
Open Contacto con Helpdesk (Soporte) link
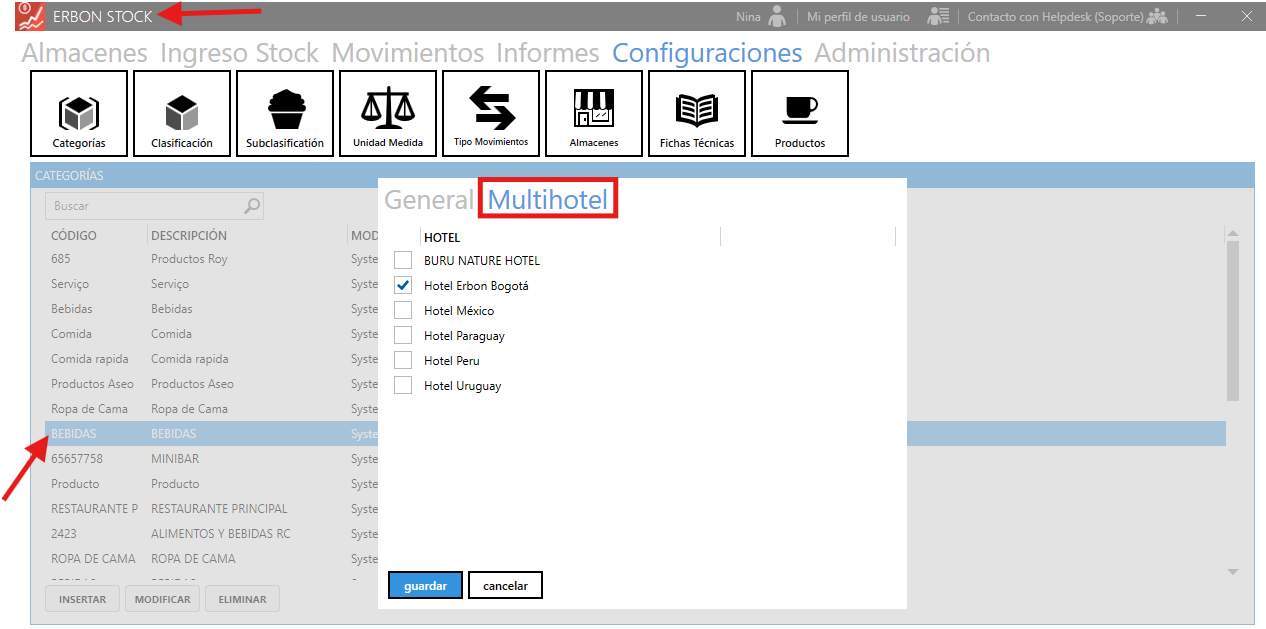1055,17
